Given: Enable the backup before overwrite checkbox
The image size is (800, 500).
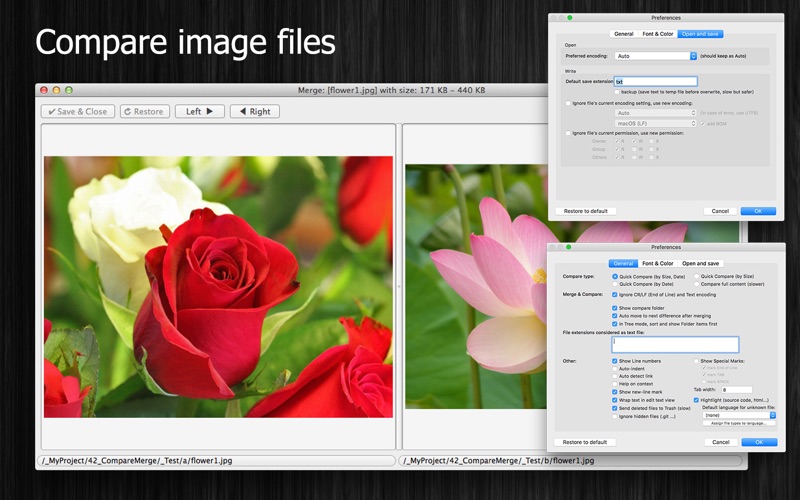Looking at the screenshot, I should click(618, 91).
